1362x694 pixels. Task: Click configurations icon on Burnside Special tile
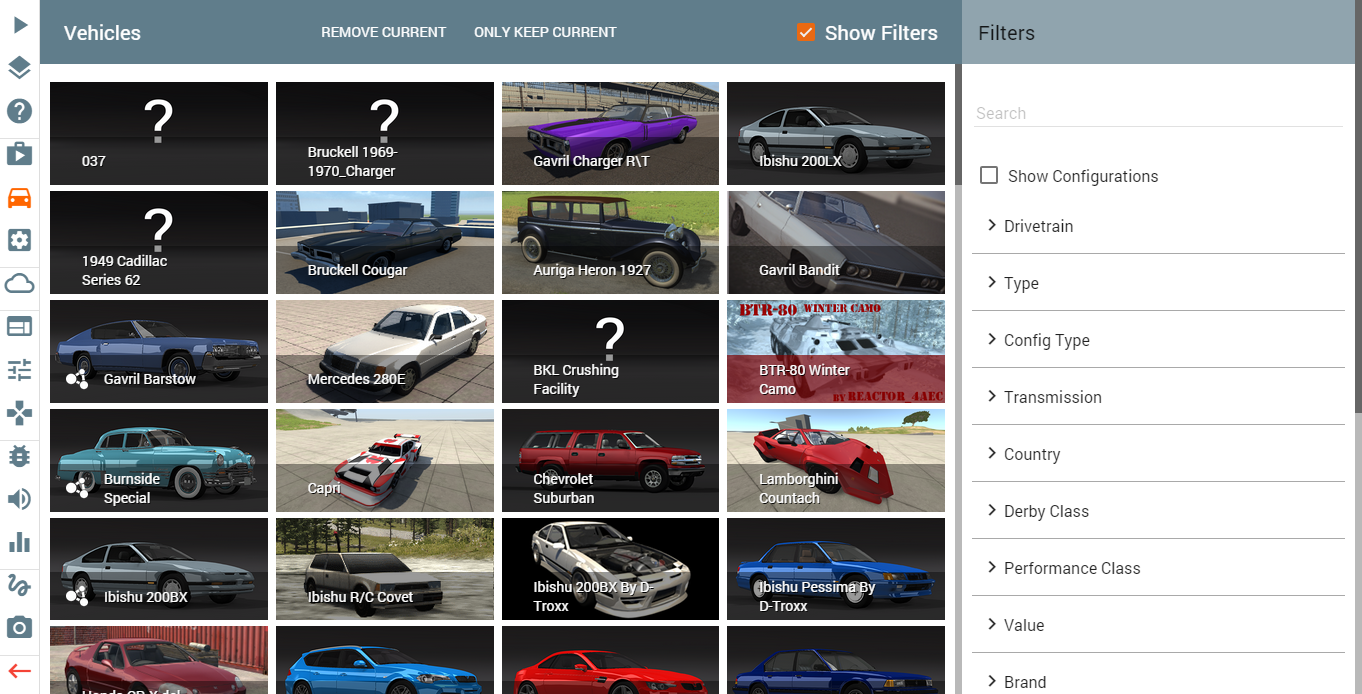pyautogui.click(x=78, y=488)
